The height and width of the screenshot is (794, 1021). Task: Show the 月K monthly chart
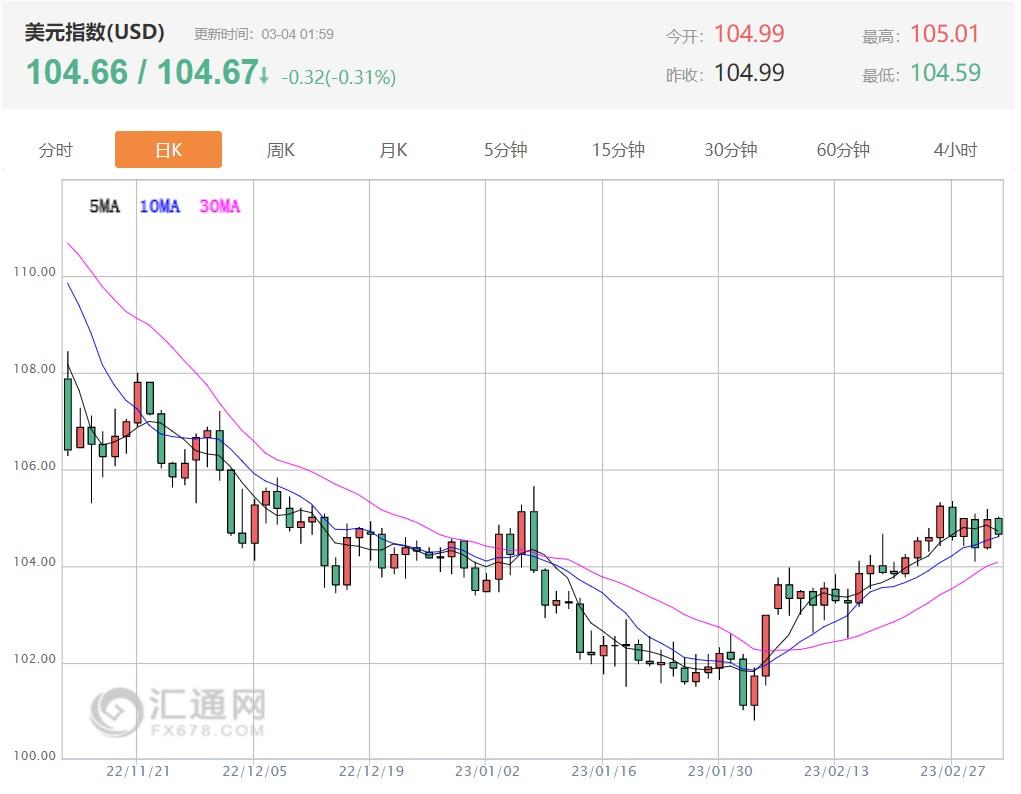(393, 150)
